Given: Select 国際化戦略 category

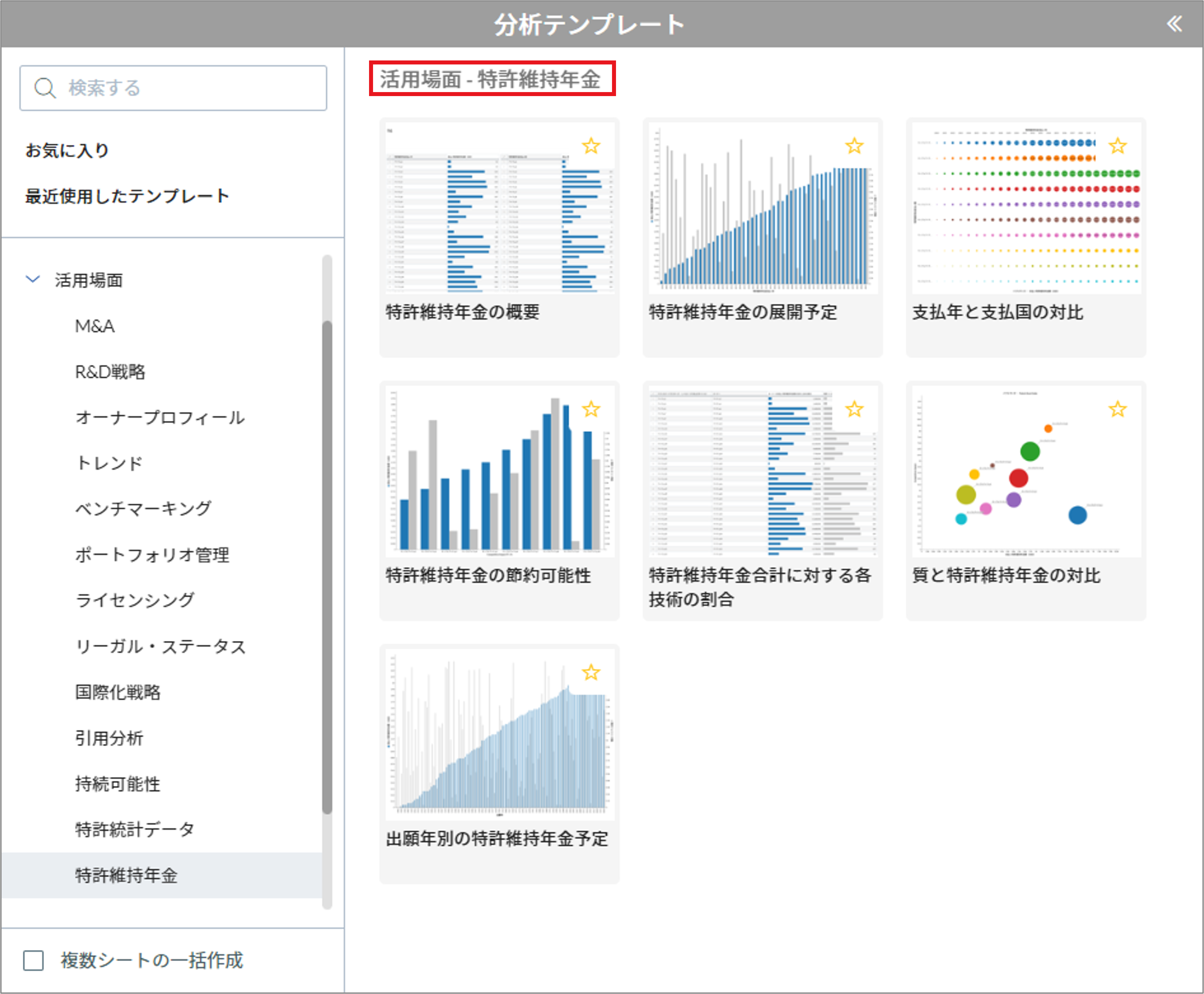Looking at the screenshot, I should (x=118, y=692).
